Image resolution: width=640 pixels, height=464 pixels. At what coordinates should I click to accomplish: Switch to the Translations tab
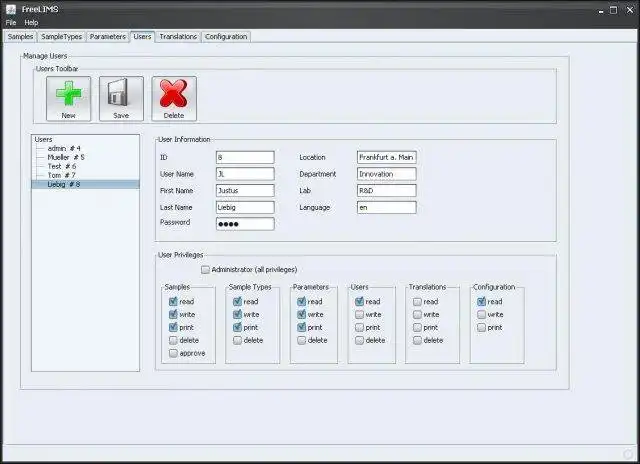[178, 37]
